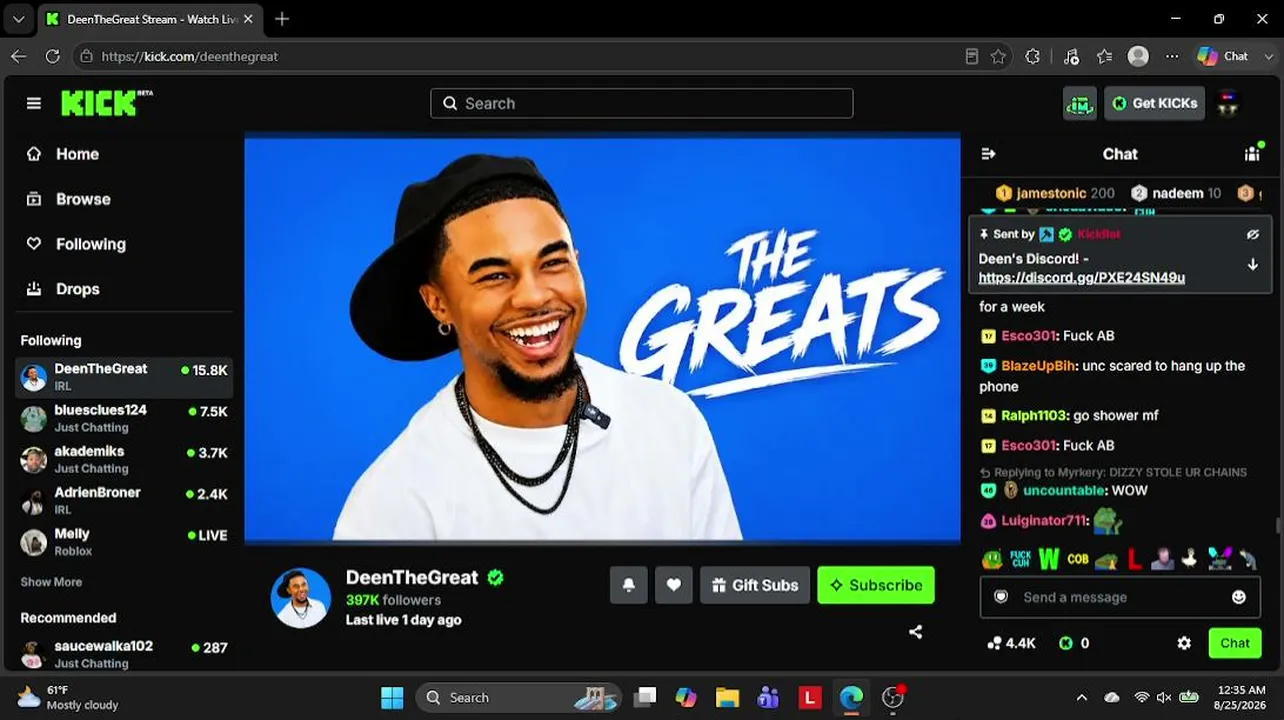The width and height of the screenshot is (1284, 720).
Task: Bookmark this page with star icon
Action: pos(998,56)
